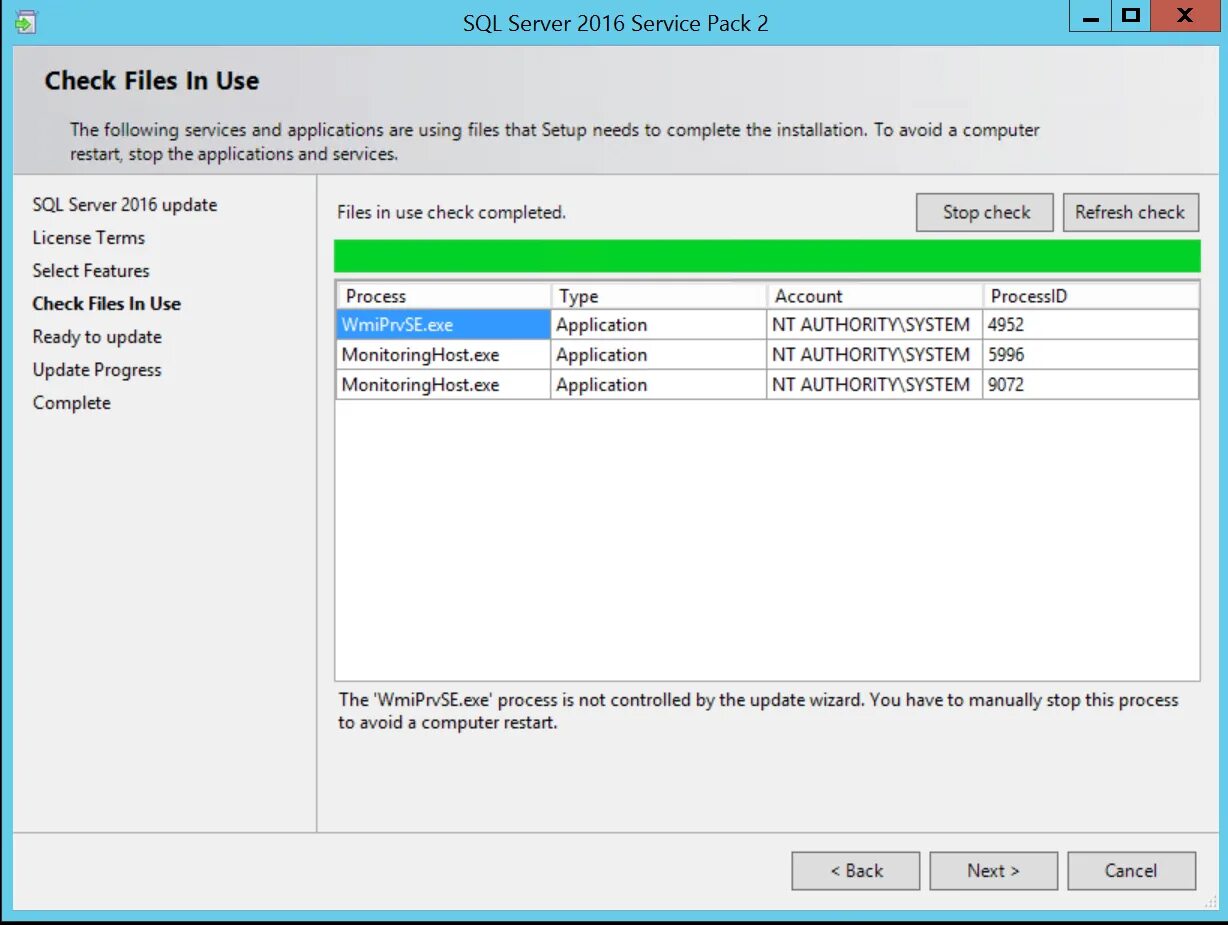Sort by the Process column header
Viewport: 1228px width, 925px height.
tap(444, 296)
